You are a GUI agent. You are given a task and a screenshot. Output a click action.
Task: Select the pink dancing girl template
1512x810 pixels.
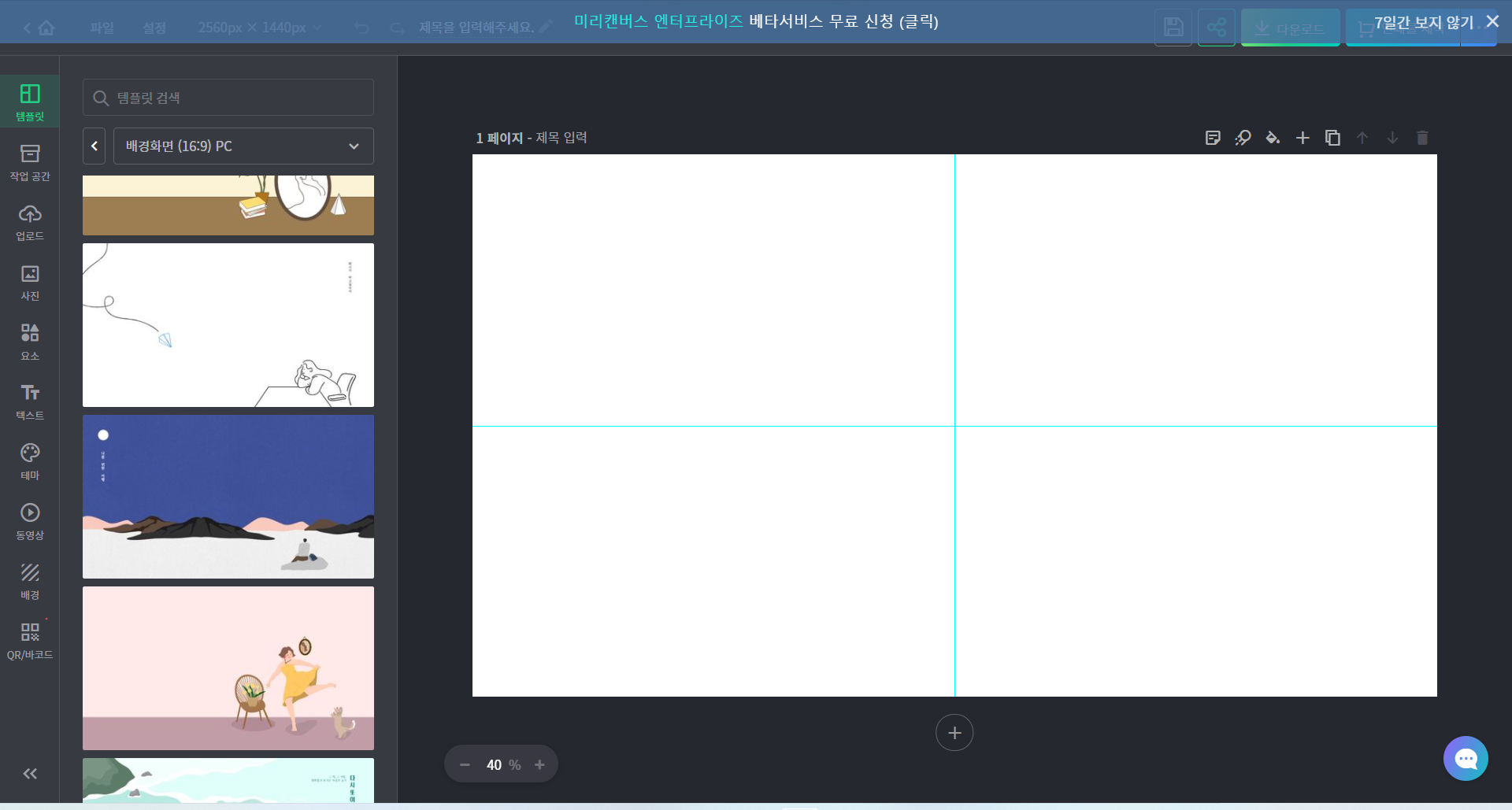point(228,668)
